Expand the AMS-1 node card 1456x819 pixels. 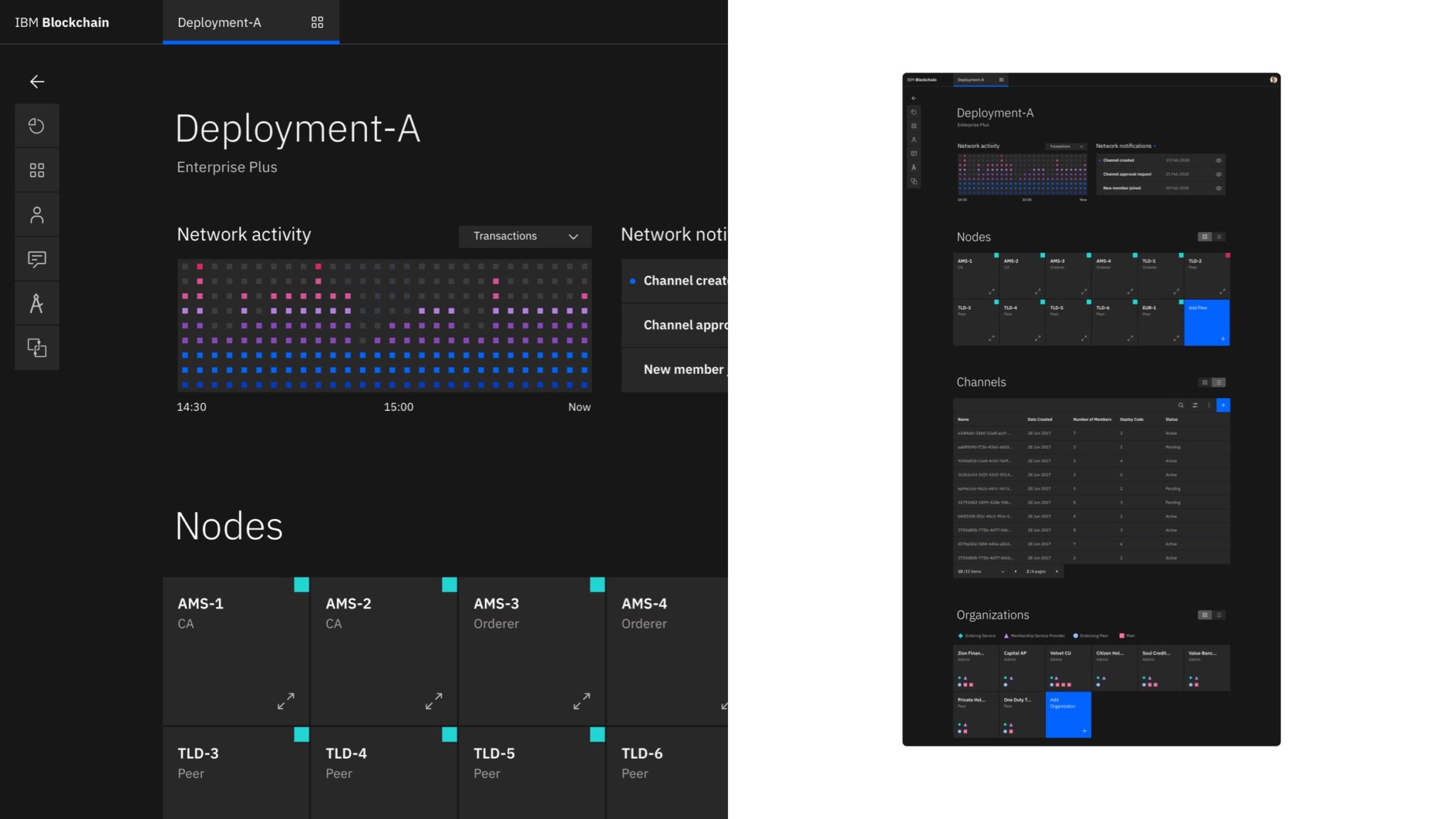[286, 701]
